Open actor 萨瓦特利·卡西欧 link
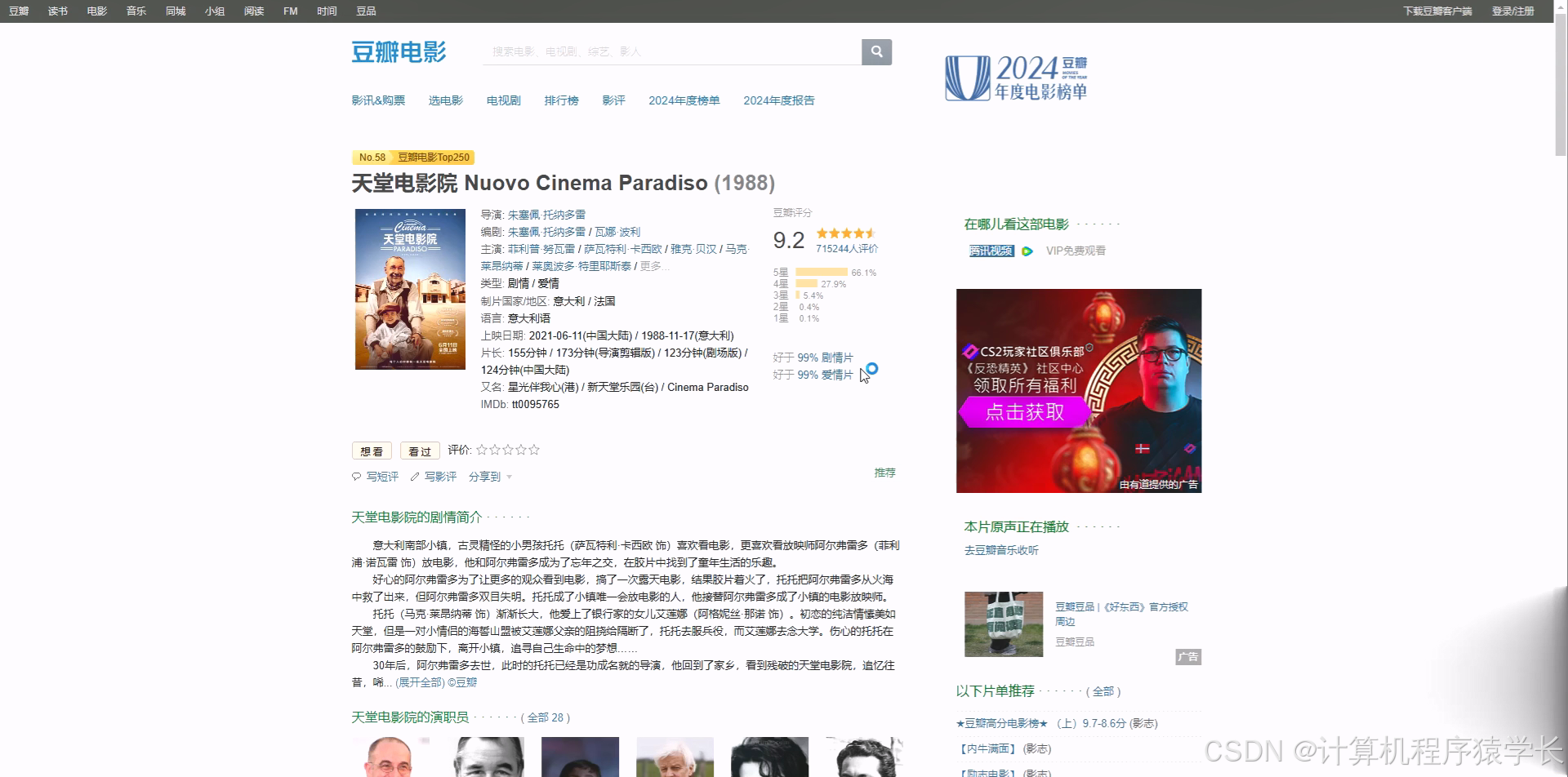Viewport: 1568px width, 777px height. coord(623,249)
